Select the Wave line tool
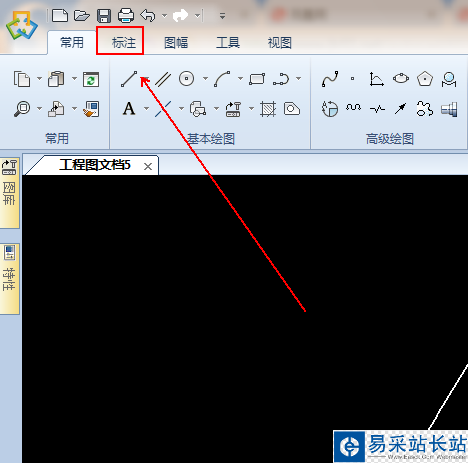This screenshot has height=463, width=468. click(353, 108)
